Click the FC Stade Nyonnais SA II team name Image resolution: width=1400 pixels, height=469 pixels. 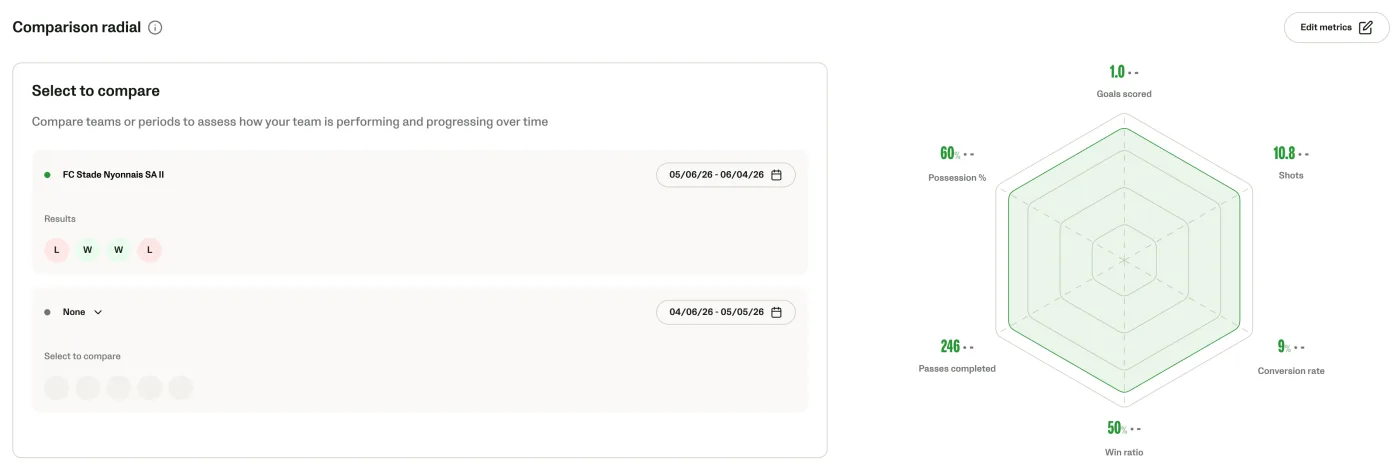tap(113, 175)
